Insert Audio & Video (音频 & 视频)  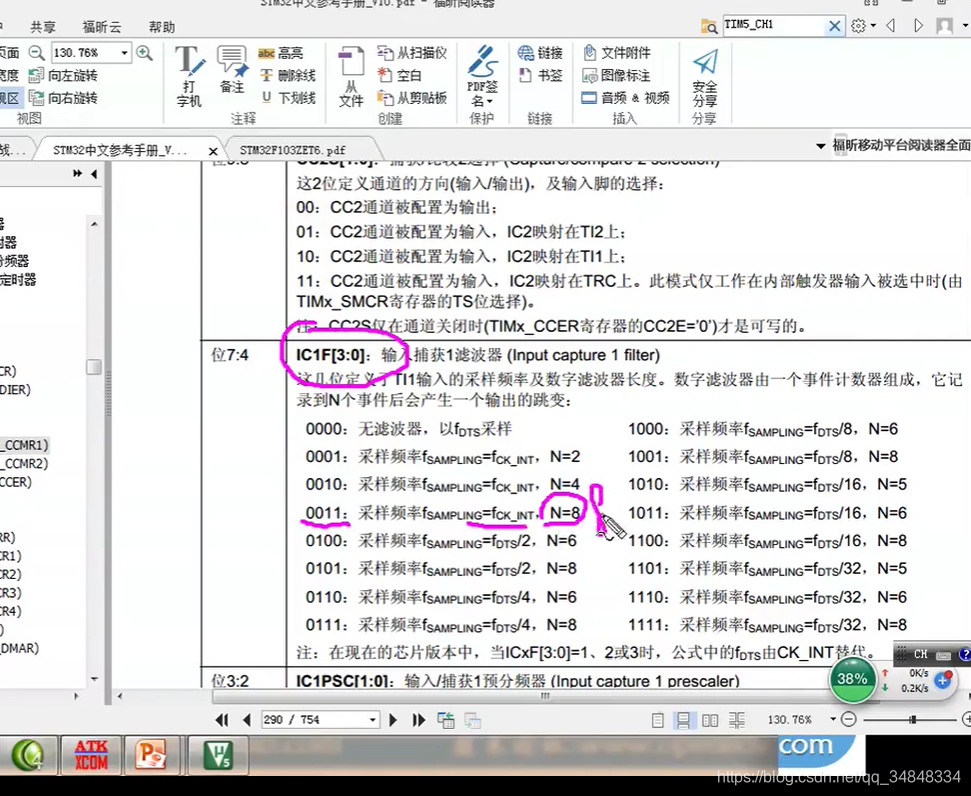coord(626,98)
